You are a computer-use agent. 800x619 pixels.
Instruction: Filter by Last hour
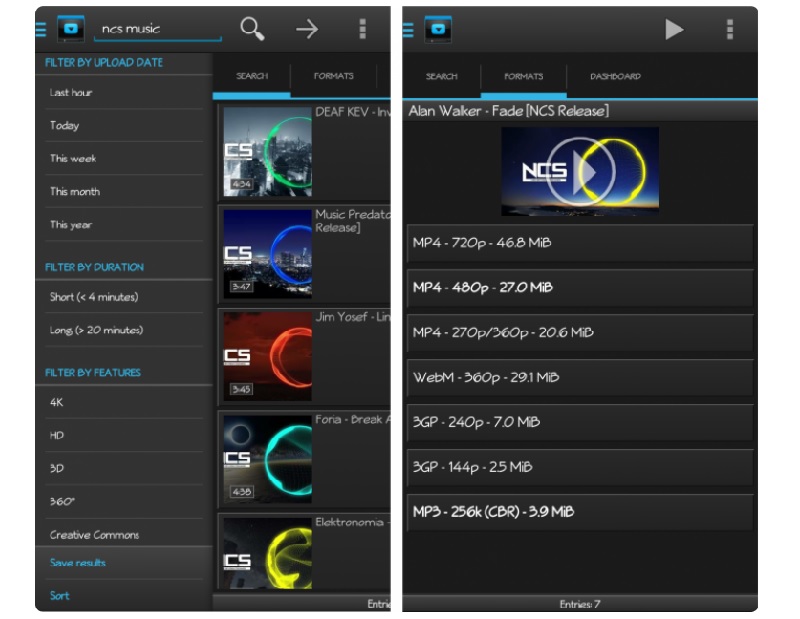(124, 92)
